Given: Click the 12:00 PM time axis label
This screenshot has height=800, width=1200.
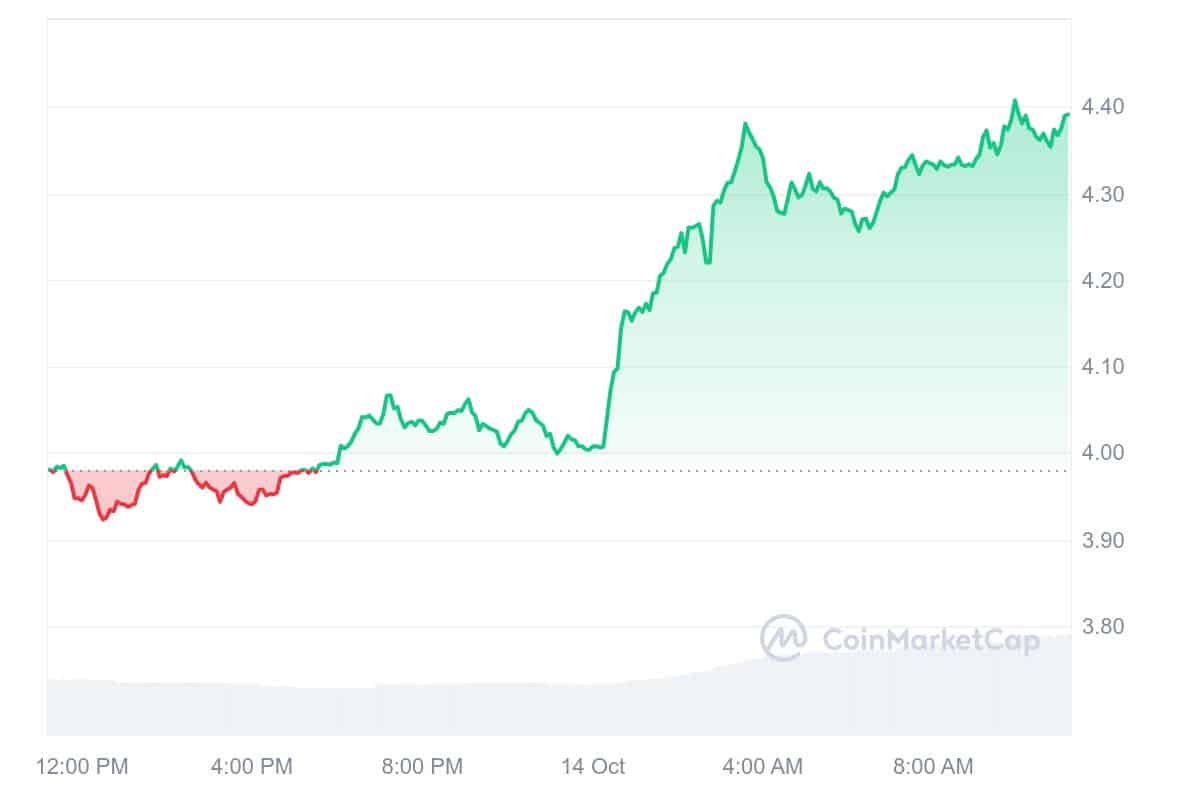Looking at the screenshot, I should point(82,767).
